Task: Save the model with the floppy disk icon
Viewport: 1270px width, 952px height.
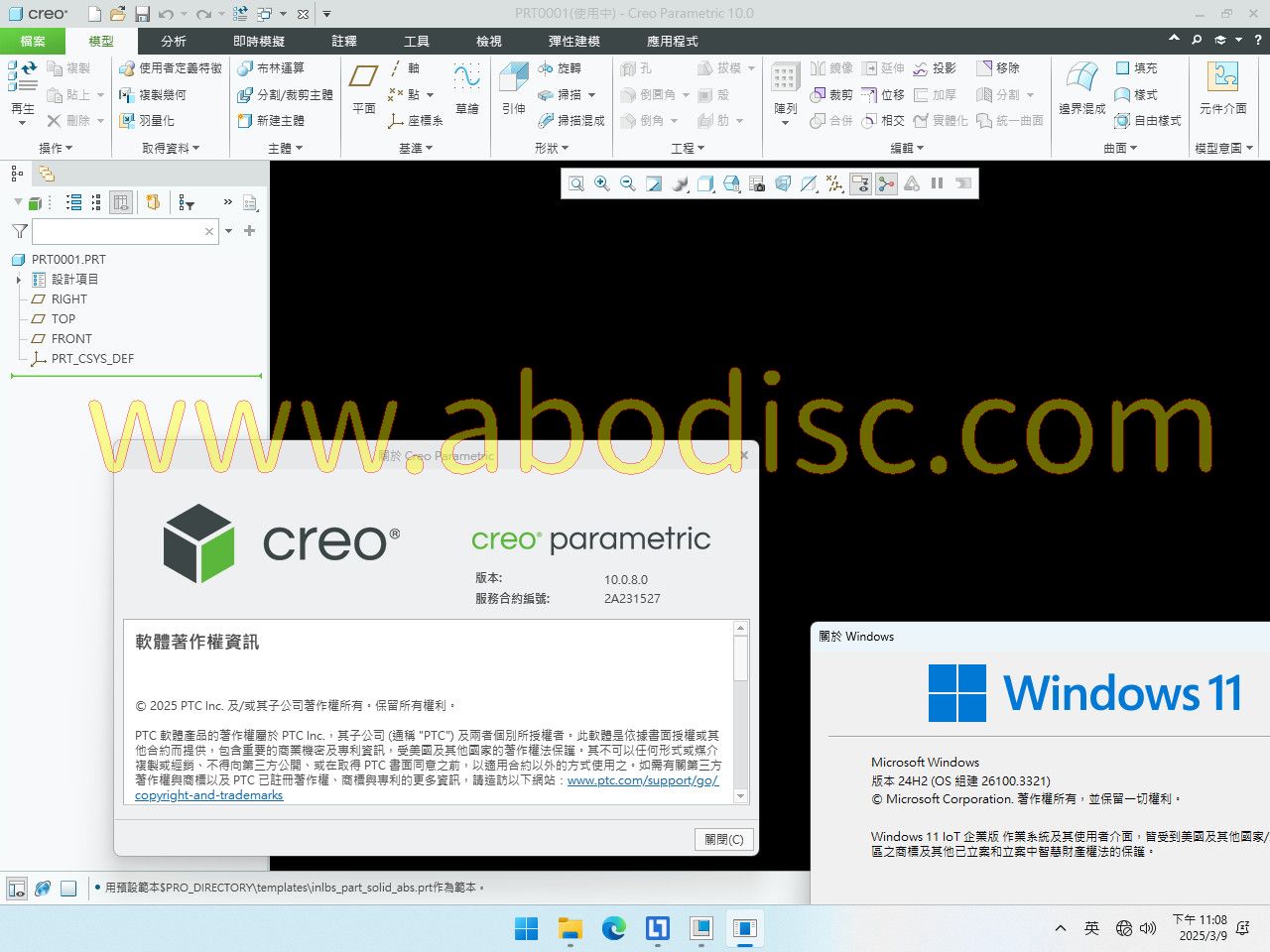Action: (142, 14)
